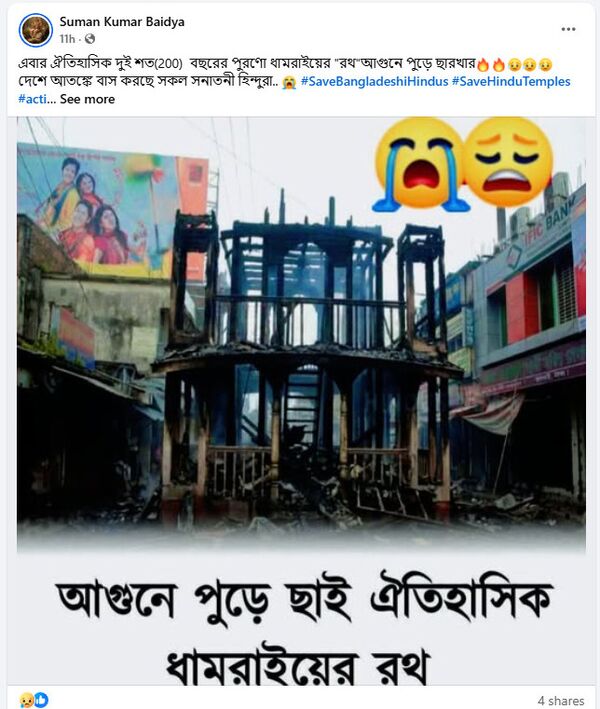The height and width of the screenshot is (709, 600).
Task: Open the three-dot post options menu
Action: pos(568,29)
